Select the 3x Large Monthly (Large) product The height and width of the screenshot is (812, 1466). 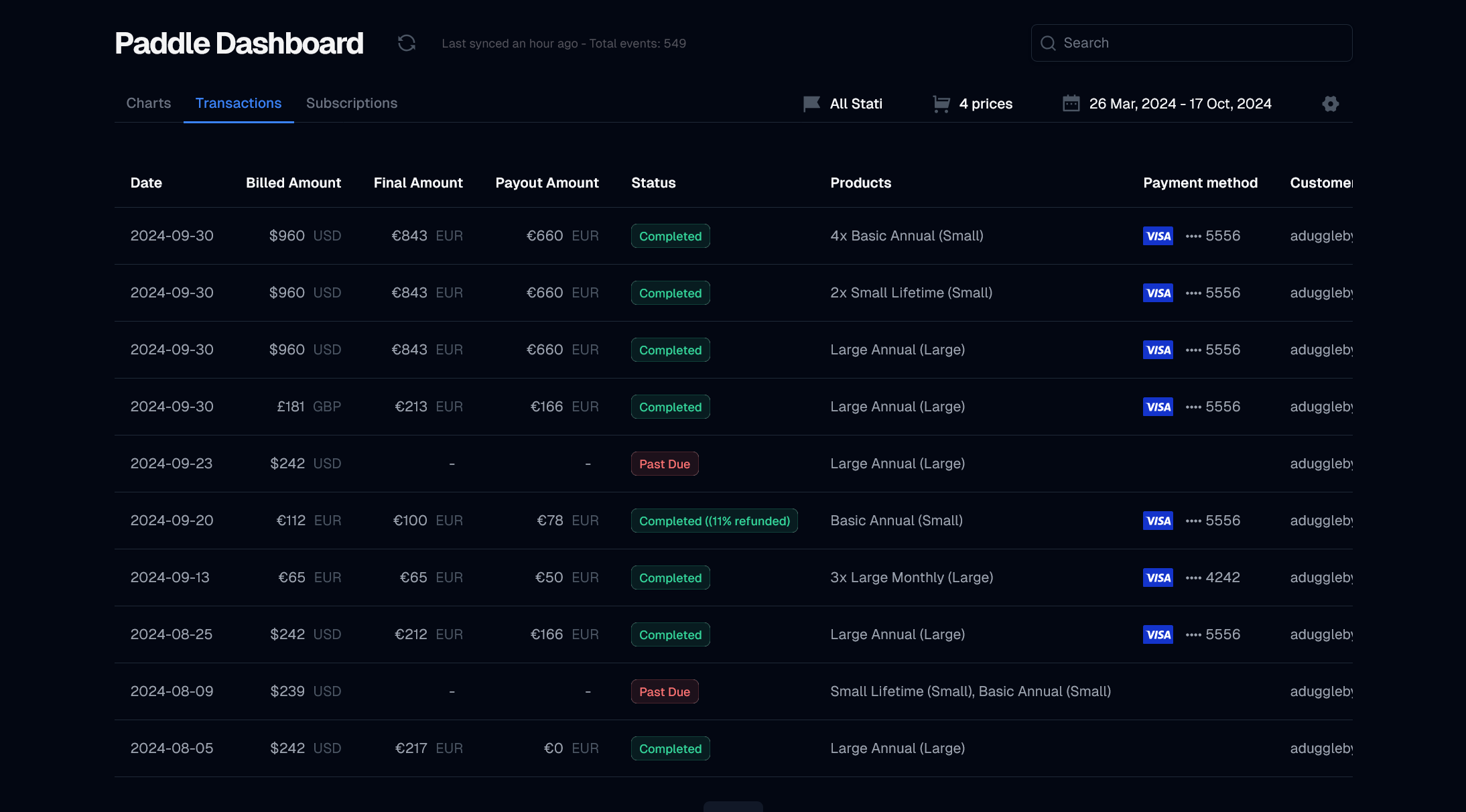912,578
